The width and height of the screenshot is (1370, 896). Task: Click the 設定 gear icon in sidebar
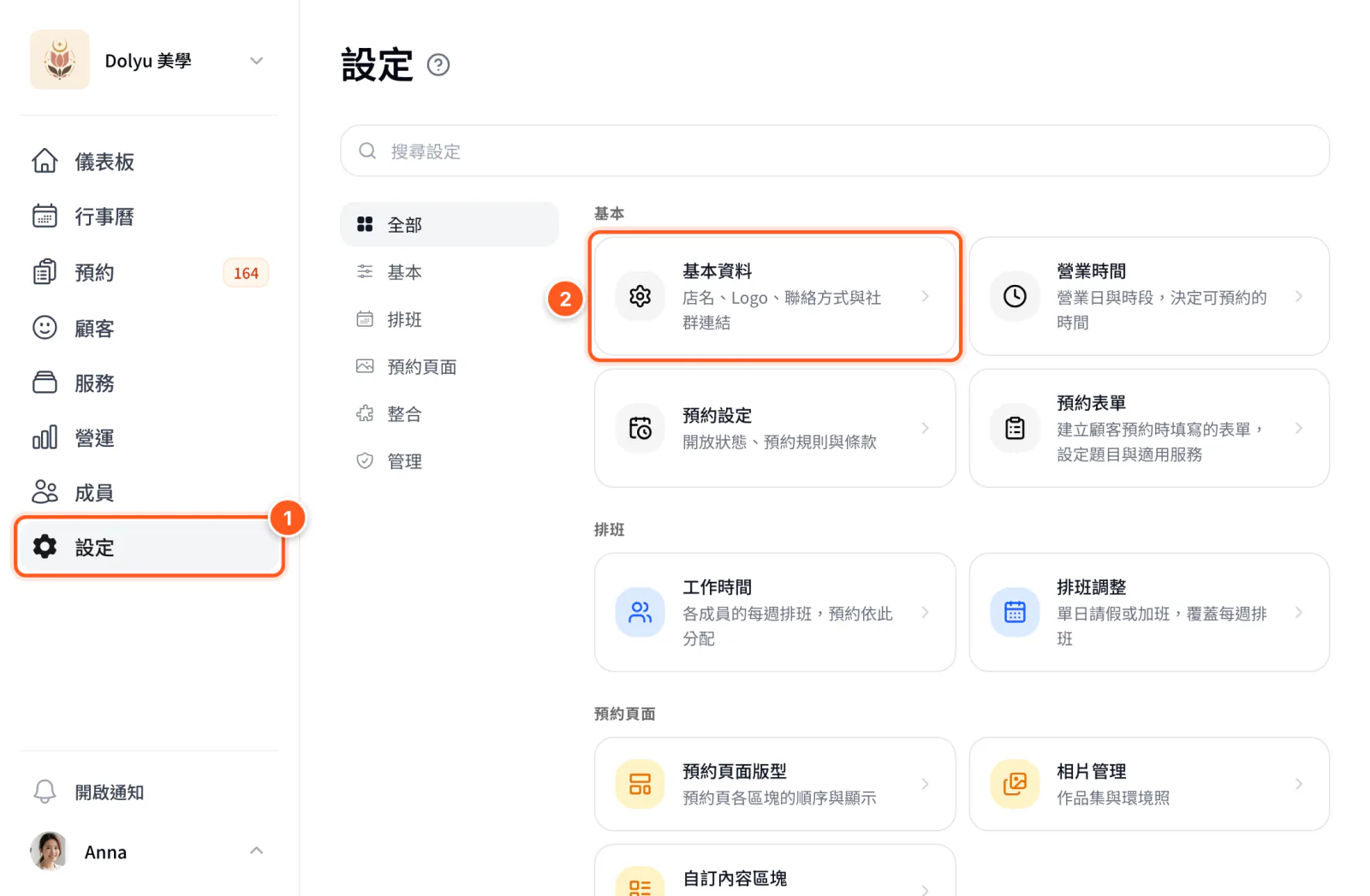point(45,547)
